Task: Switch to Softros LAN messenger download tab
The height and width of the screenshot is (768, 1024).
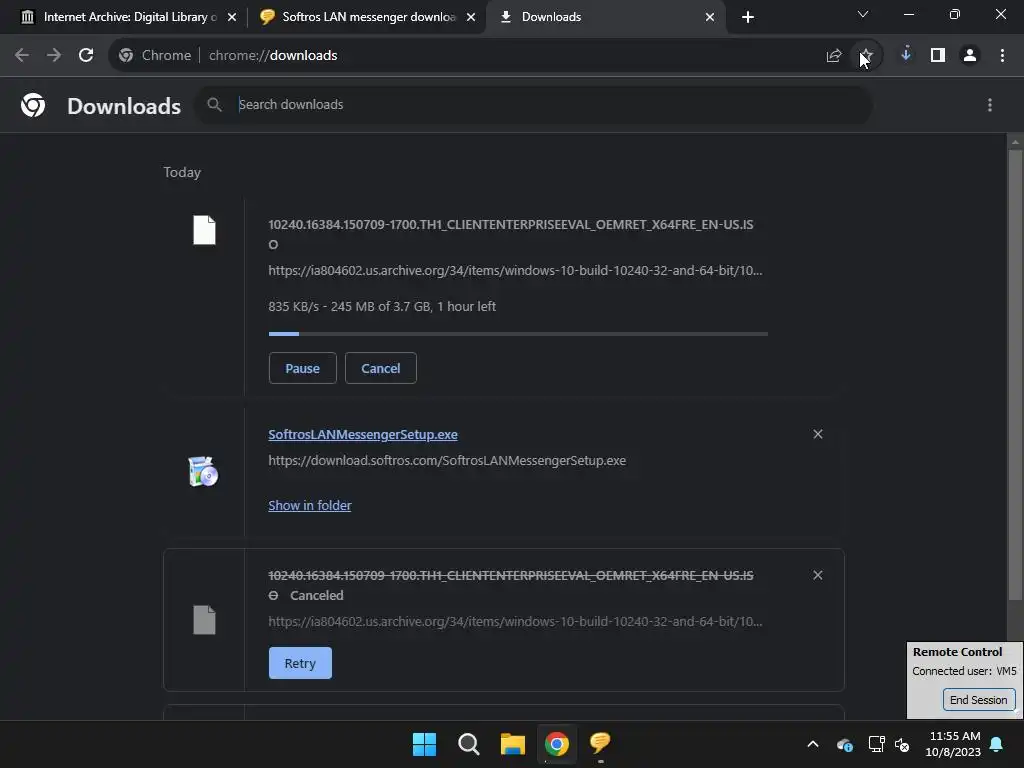Action: tap(368, 18)
